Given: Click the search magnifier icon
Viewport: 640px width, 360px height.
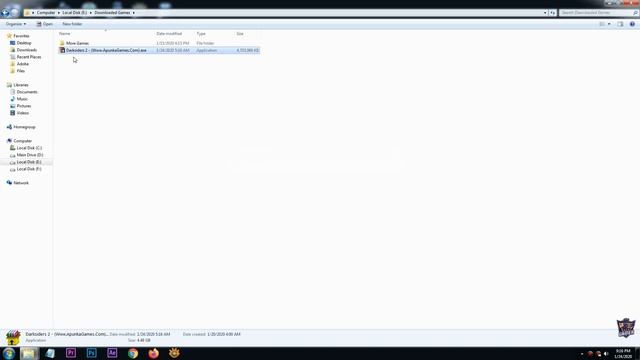Looking at the screenshot, I should click(x=635, y=13).
